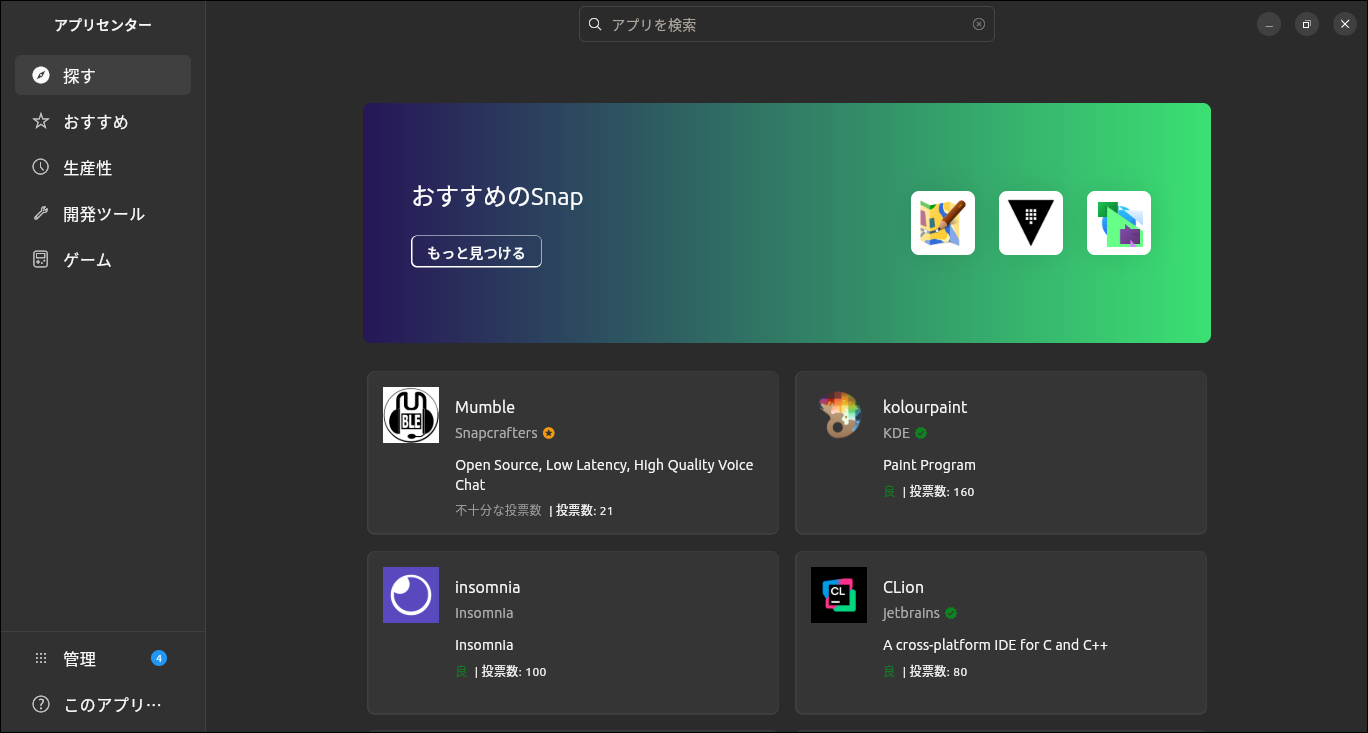The image size is (1368, 733).
Task: Go to the 生産性 category
Action: (103, 167)
